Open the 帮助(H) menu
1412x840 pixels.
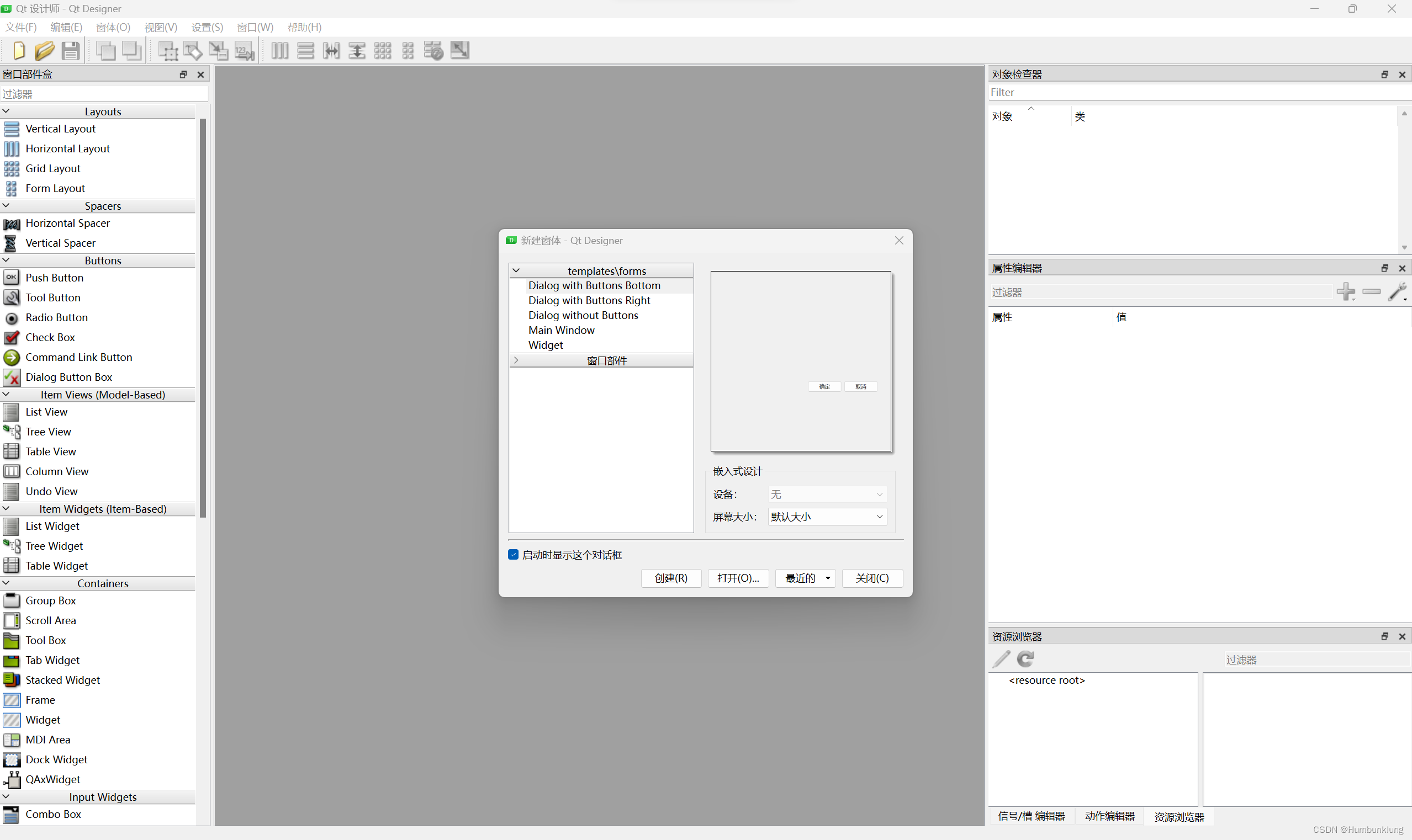[x=305, y=27]
